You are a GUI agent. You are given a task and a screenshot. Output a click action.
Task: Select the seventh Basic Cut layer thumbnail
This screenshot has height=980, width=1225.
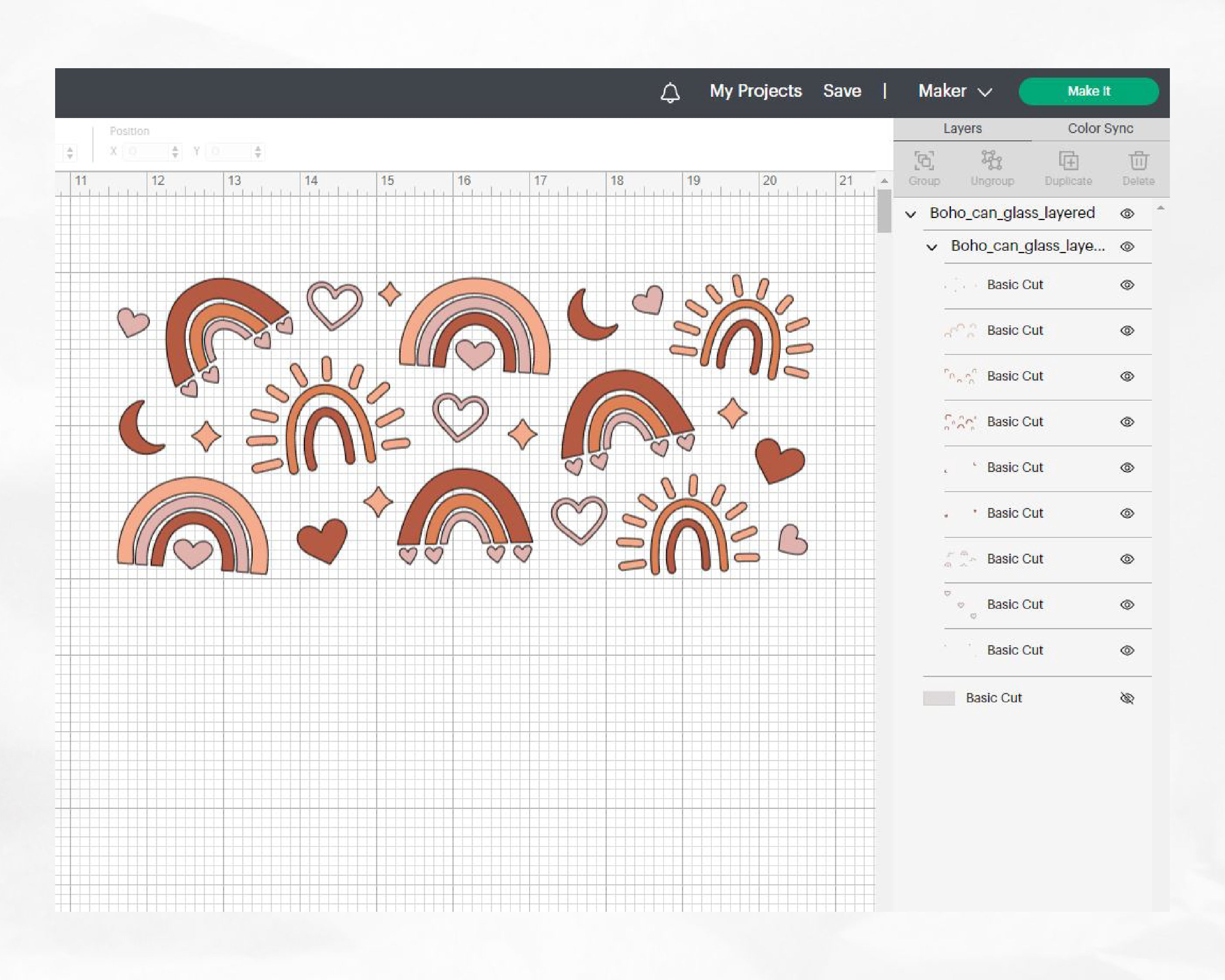tap(961, 559)
